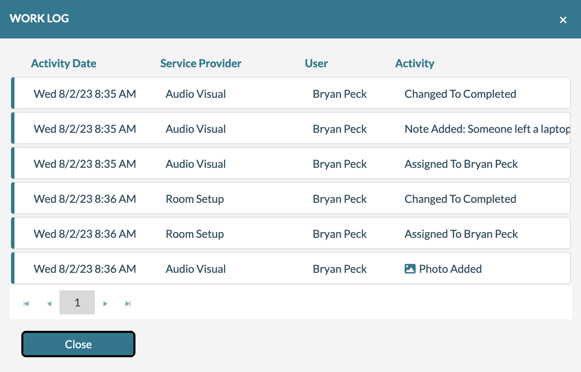The width and height of the screenshot is (581, 372).
Task: Select Audio Visual Assigned To Bryan Peck row
Action: [291, 163]
